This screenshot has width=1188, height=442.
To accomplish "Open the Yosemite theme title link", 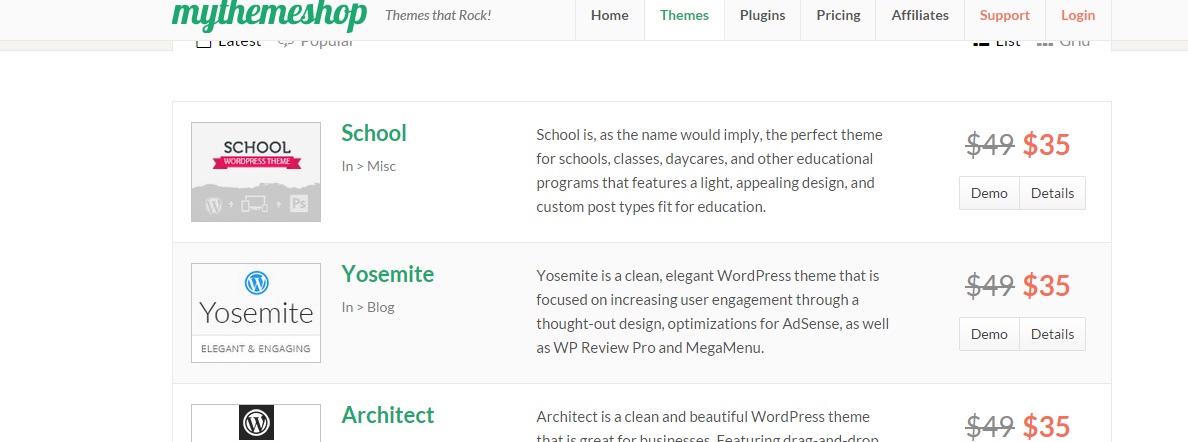I will [x=387, y=274].
